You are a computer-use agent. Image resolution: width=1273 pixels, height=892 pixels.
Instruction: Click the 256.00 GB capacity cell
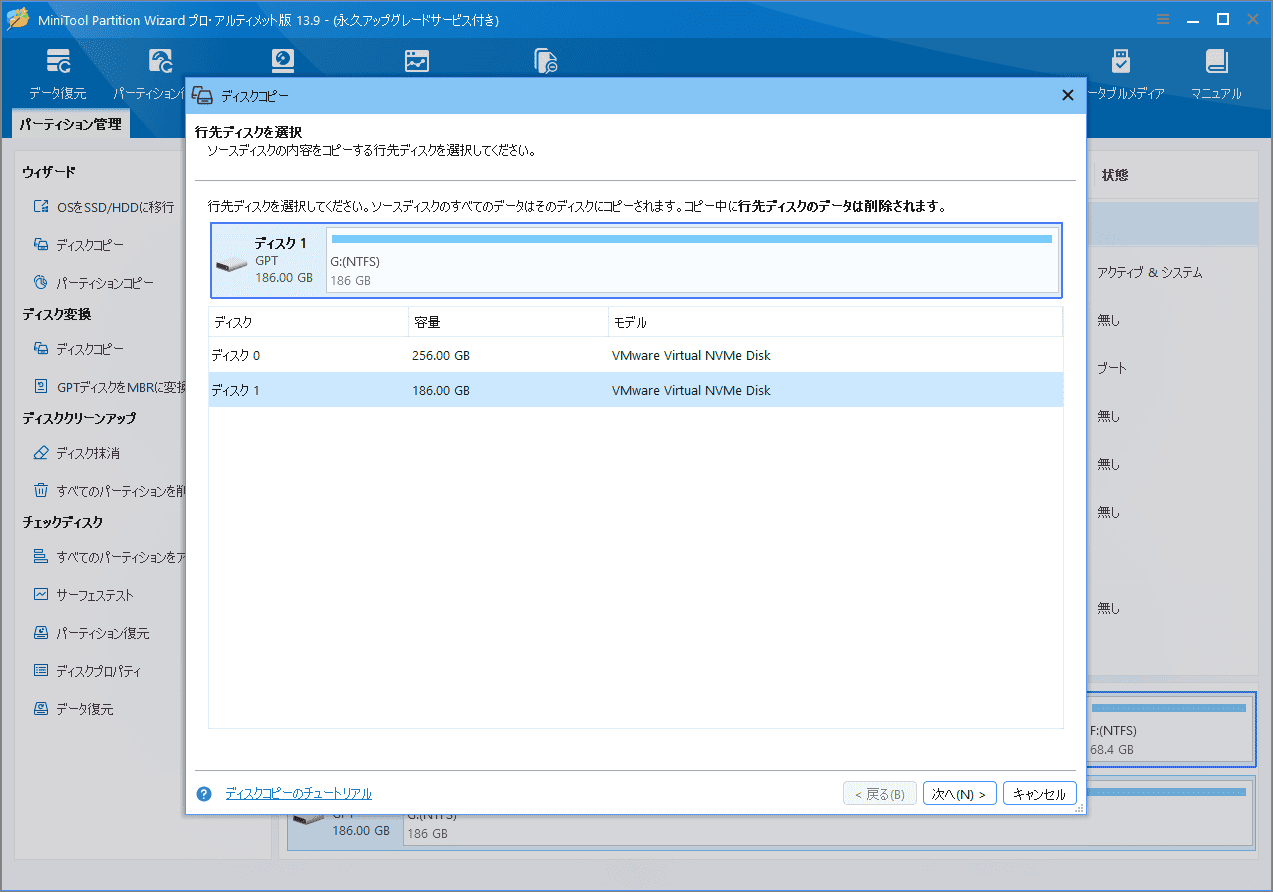441,355
